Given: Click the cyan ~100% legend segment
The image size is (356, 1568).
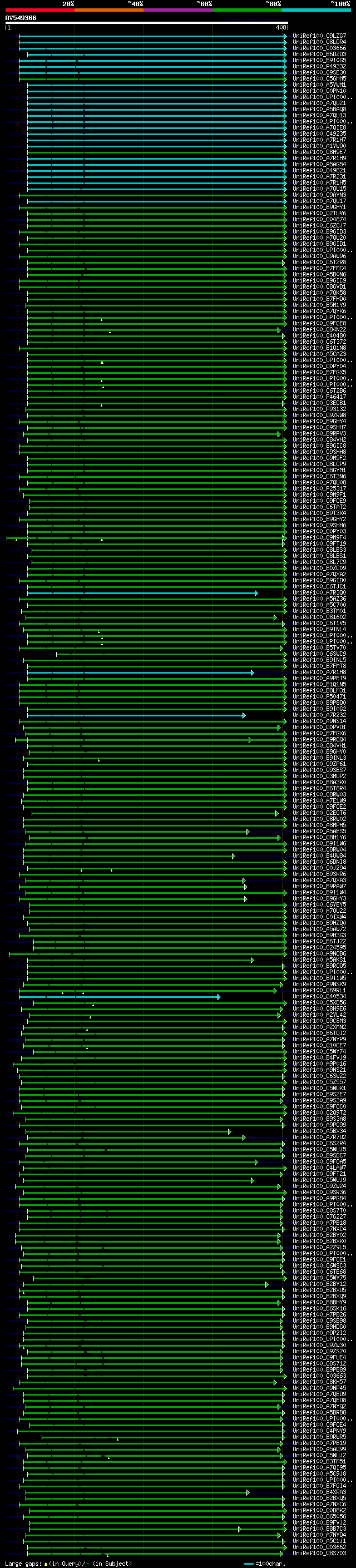Looking at the screenshot, I should [316, 10].
